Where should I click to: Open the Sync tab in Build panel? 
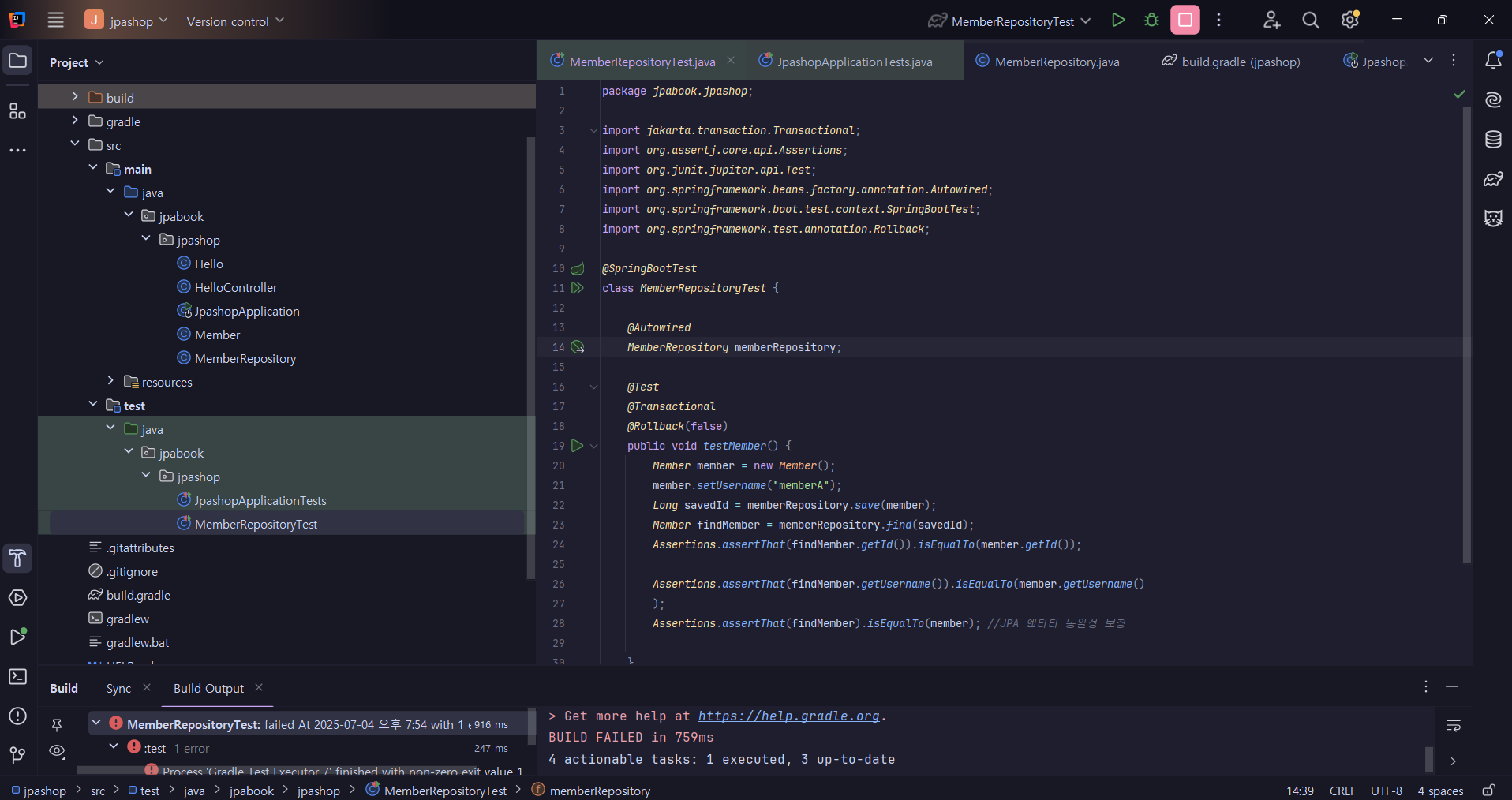pos(119,689)
